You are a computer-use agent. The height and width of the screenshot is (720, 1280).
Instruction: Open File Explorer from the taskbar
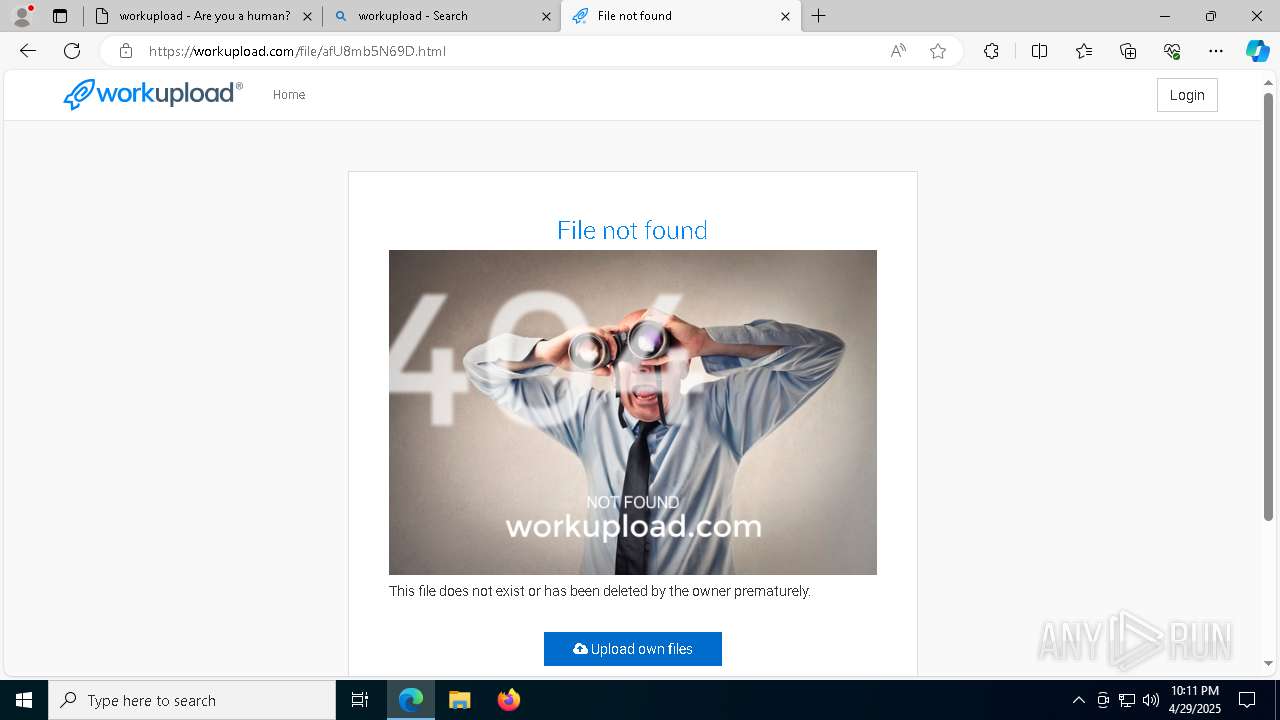click(460, 700)
